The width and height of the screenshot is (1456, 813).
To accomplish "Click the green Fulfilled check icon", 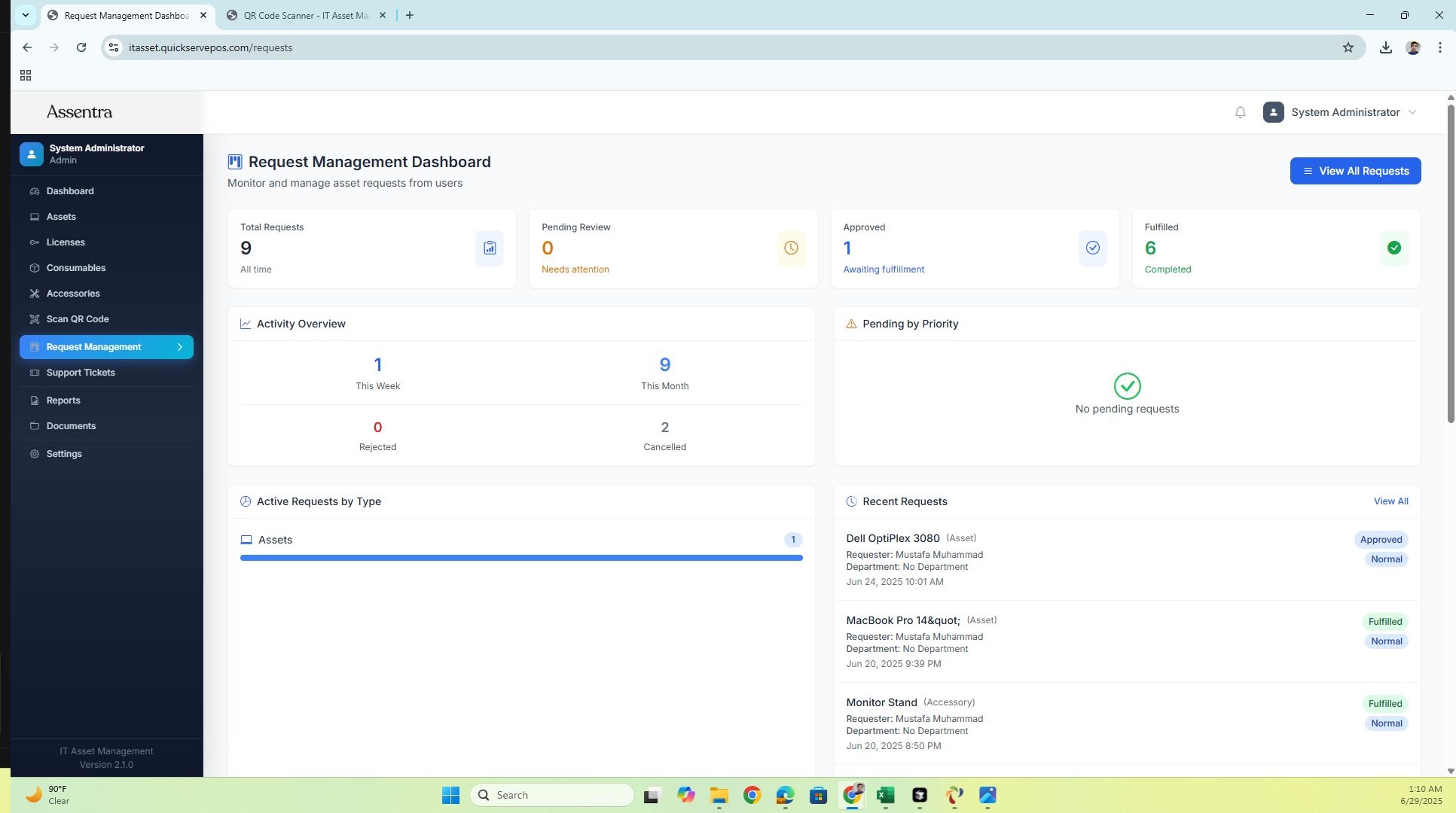I will (1393, 248).
